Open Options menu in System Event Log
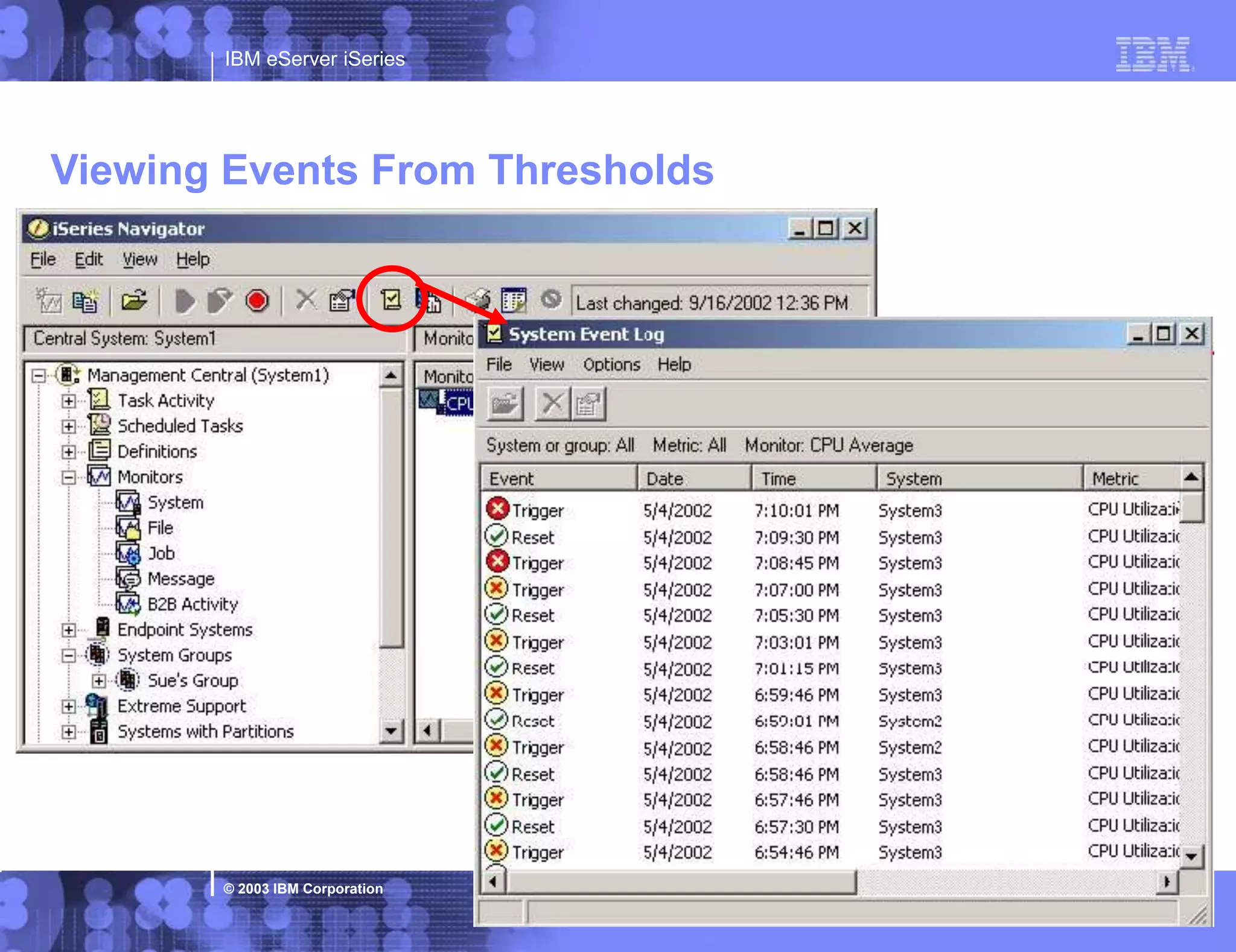Screen dimensions: 1236x952 coord(611,364)
